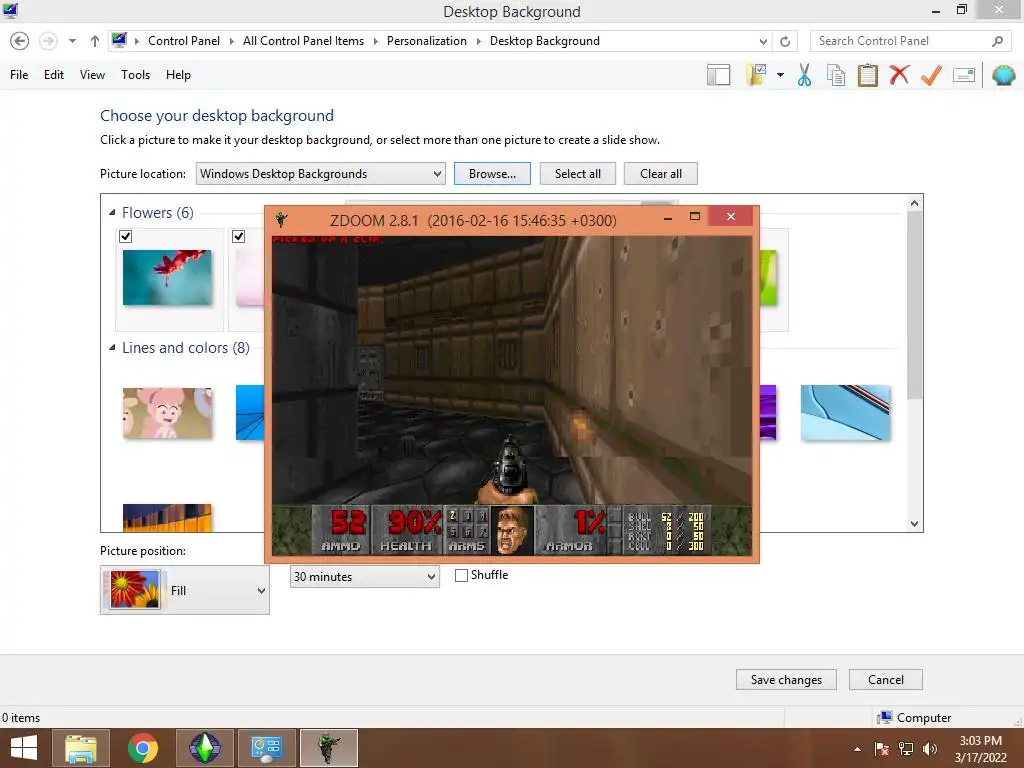Viewport: 1024px width, 768px height.
Task: Click the Browse... button
Action: [x=492, y=174]
